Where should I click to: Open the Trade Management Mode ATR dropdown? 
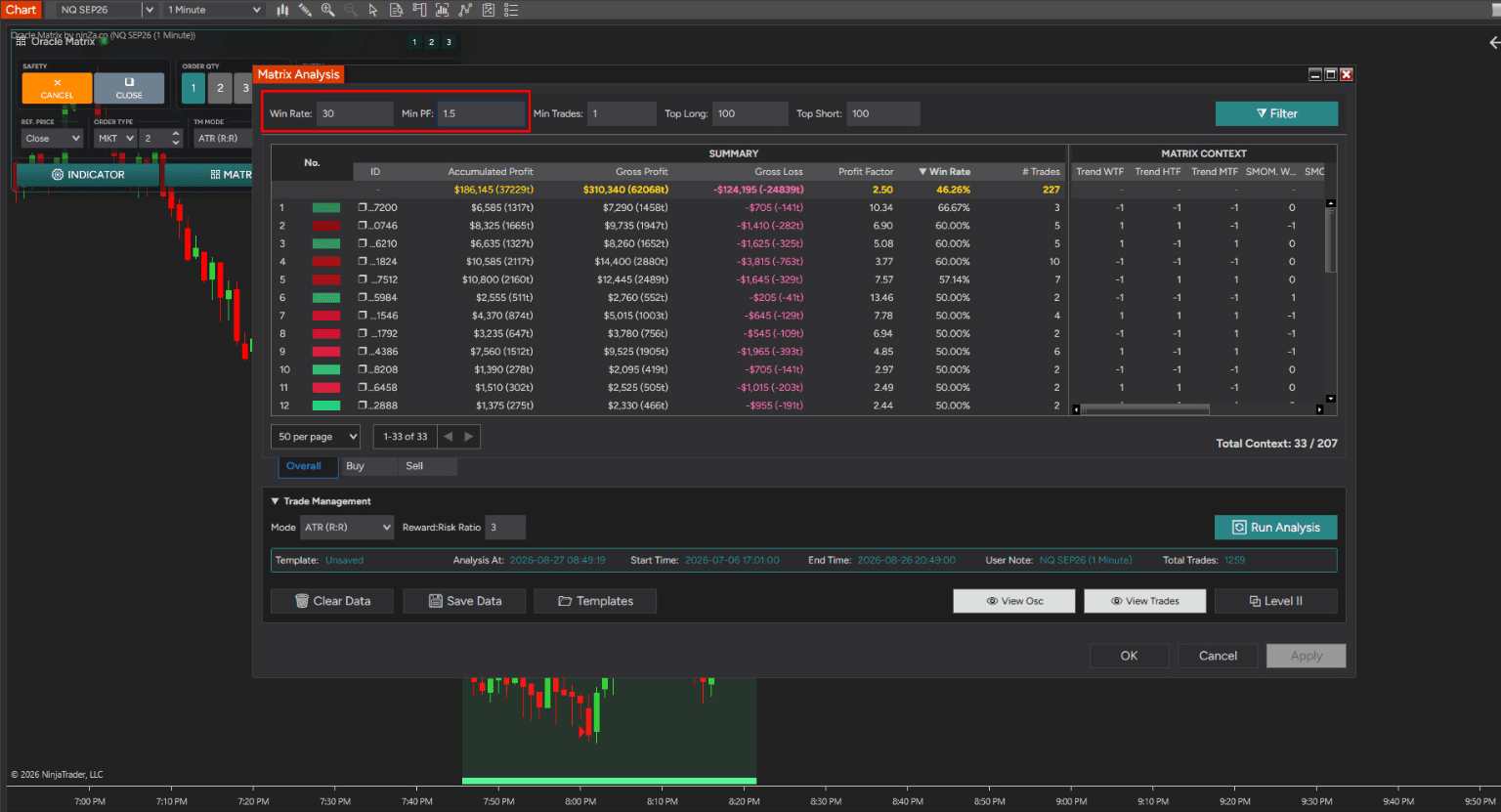tap(347, 528)
